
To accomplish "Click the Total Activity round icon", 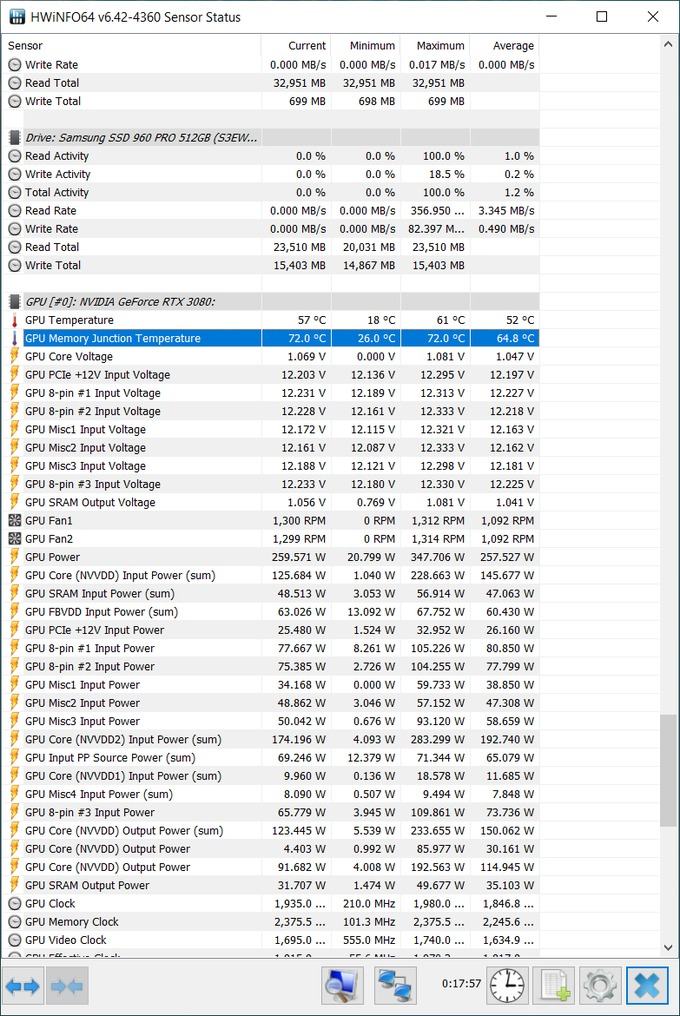I will [14, 192].
